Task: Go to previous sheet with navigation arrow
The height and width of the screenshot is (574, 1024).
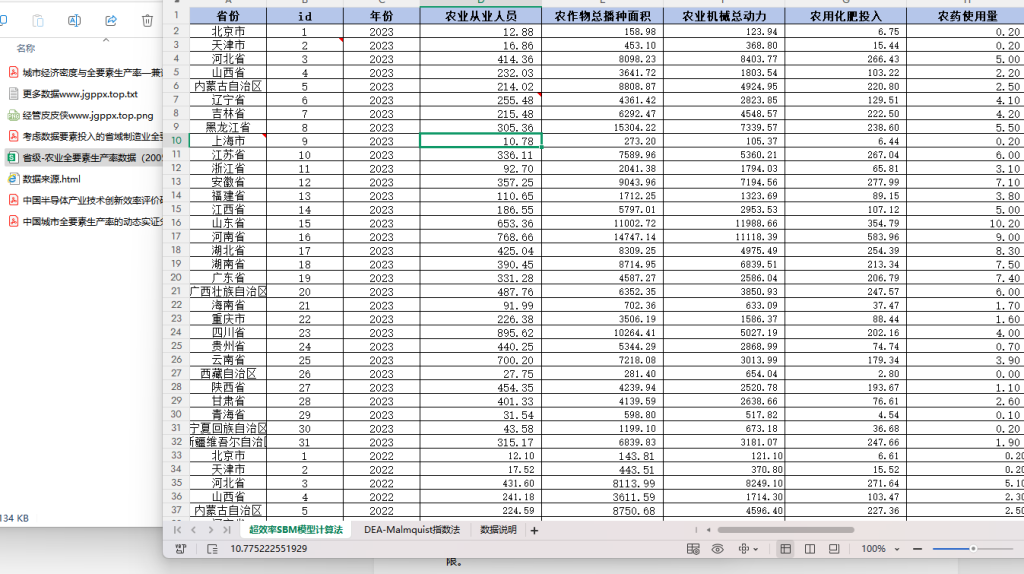Action: pos(193,530)
